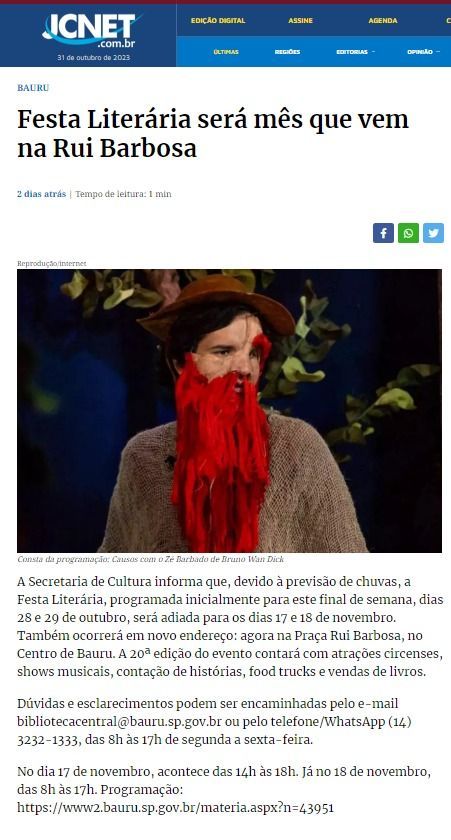Open the Regiões tab
The image size is (451, 840).
[287, 52]
